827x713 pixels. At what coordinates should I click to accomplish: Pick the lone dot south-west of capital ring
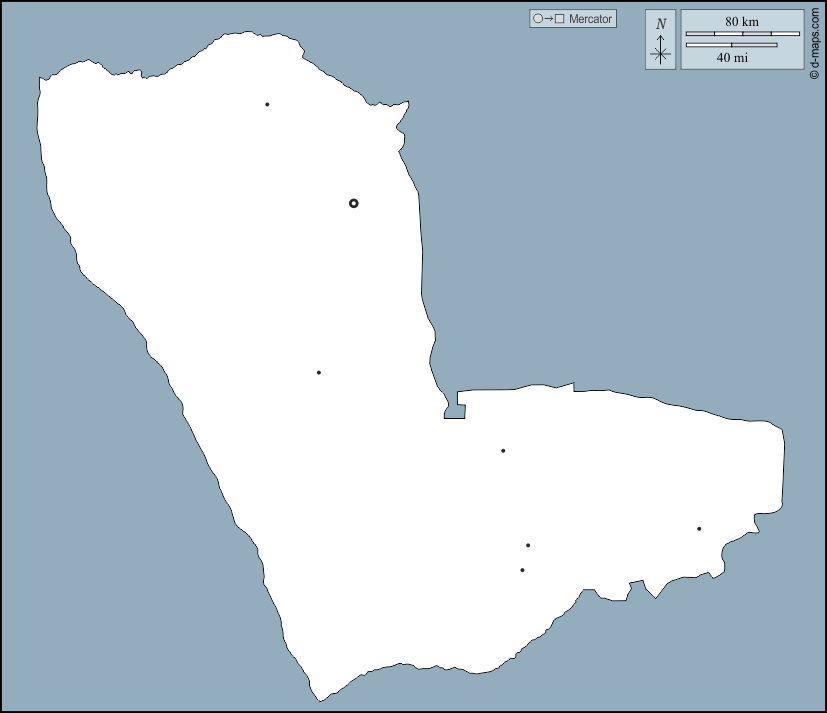318,372
